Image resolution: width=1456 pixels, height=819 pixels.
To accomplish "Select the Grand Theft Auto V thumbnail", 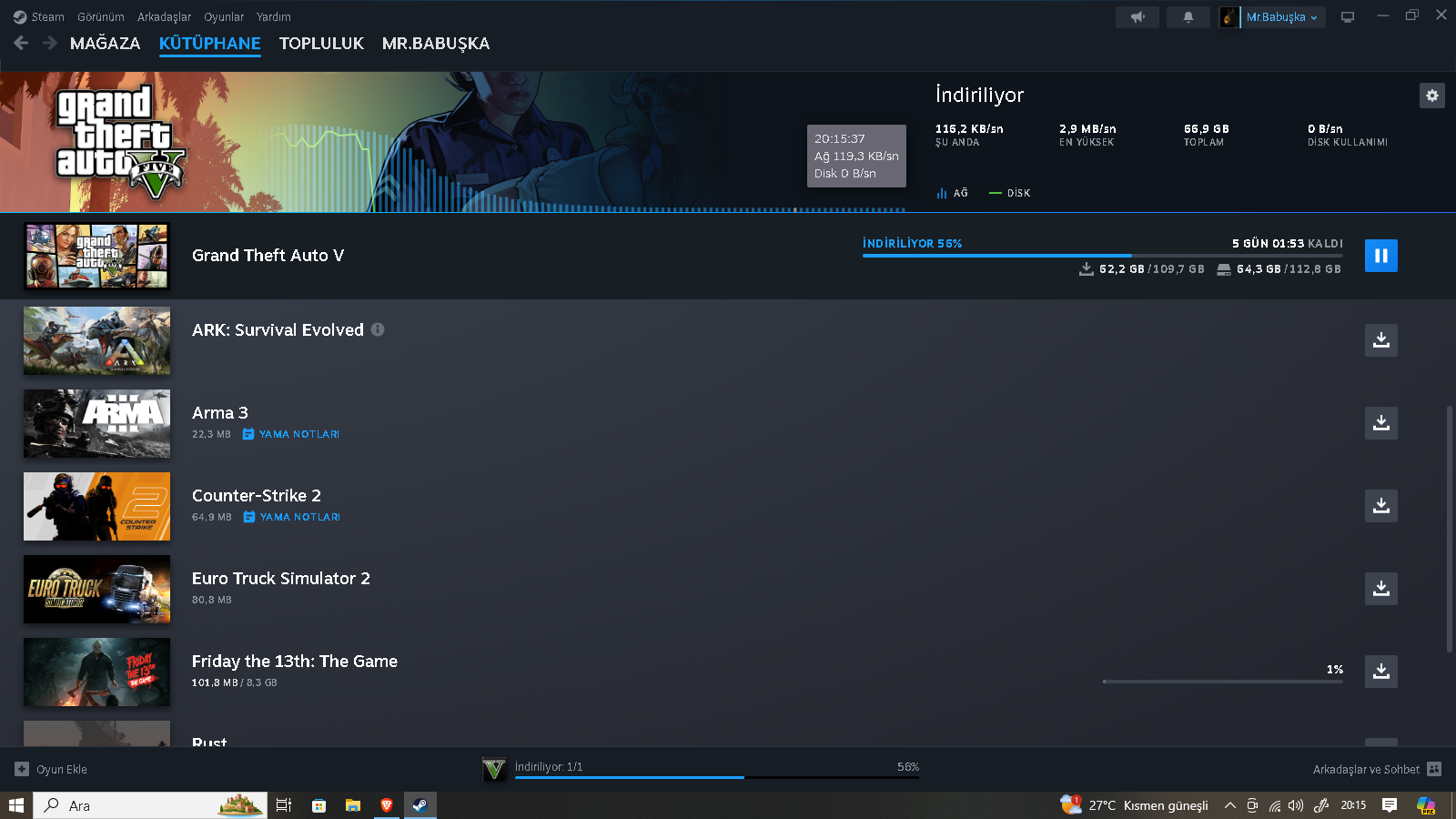I will pos(96,256).
